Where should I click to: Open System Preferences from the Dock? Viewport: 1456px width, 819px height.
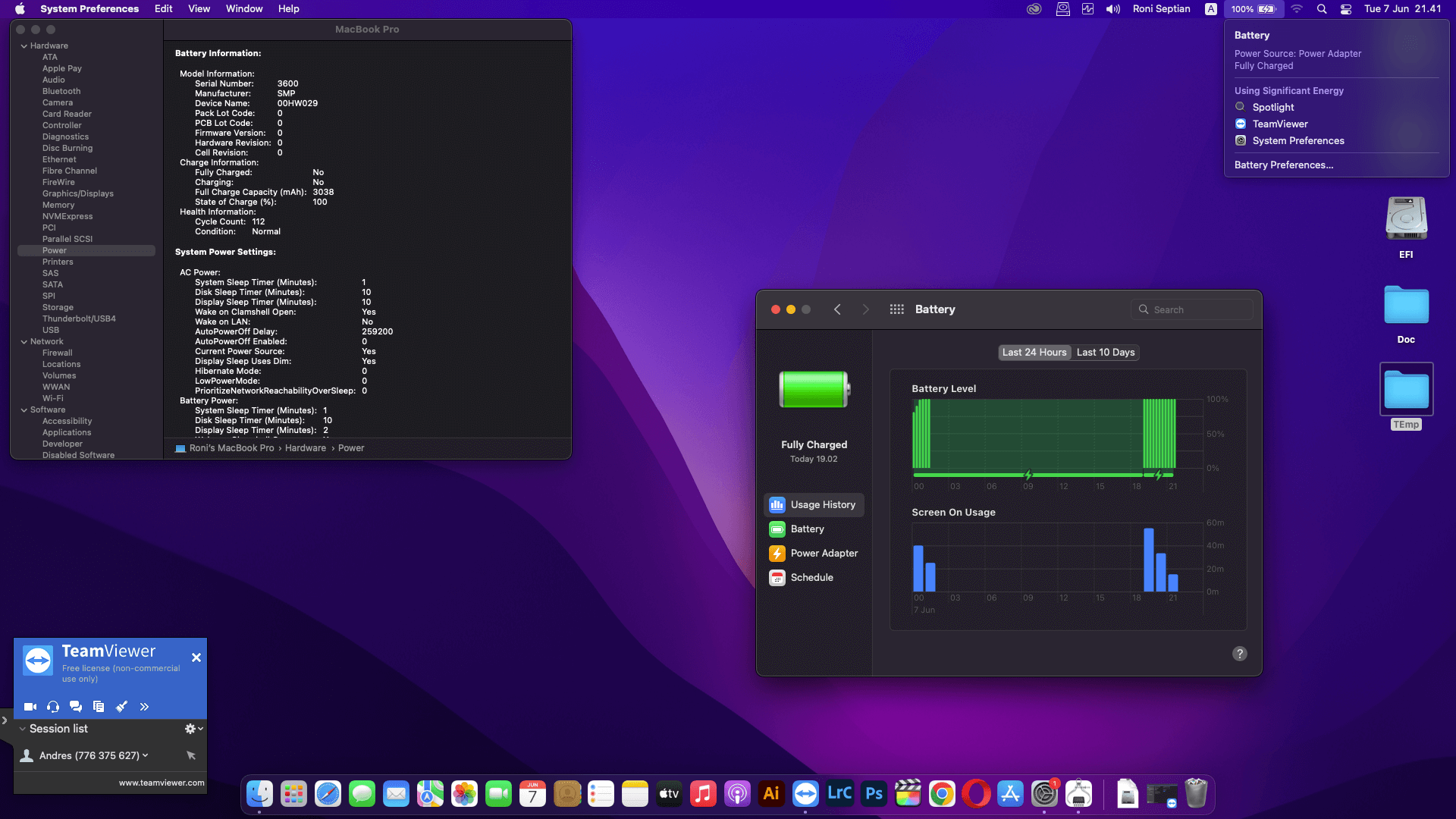point(1044,794)
